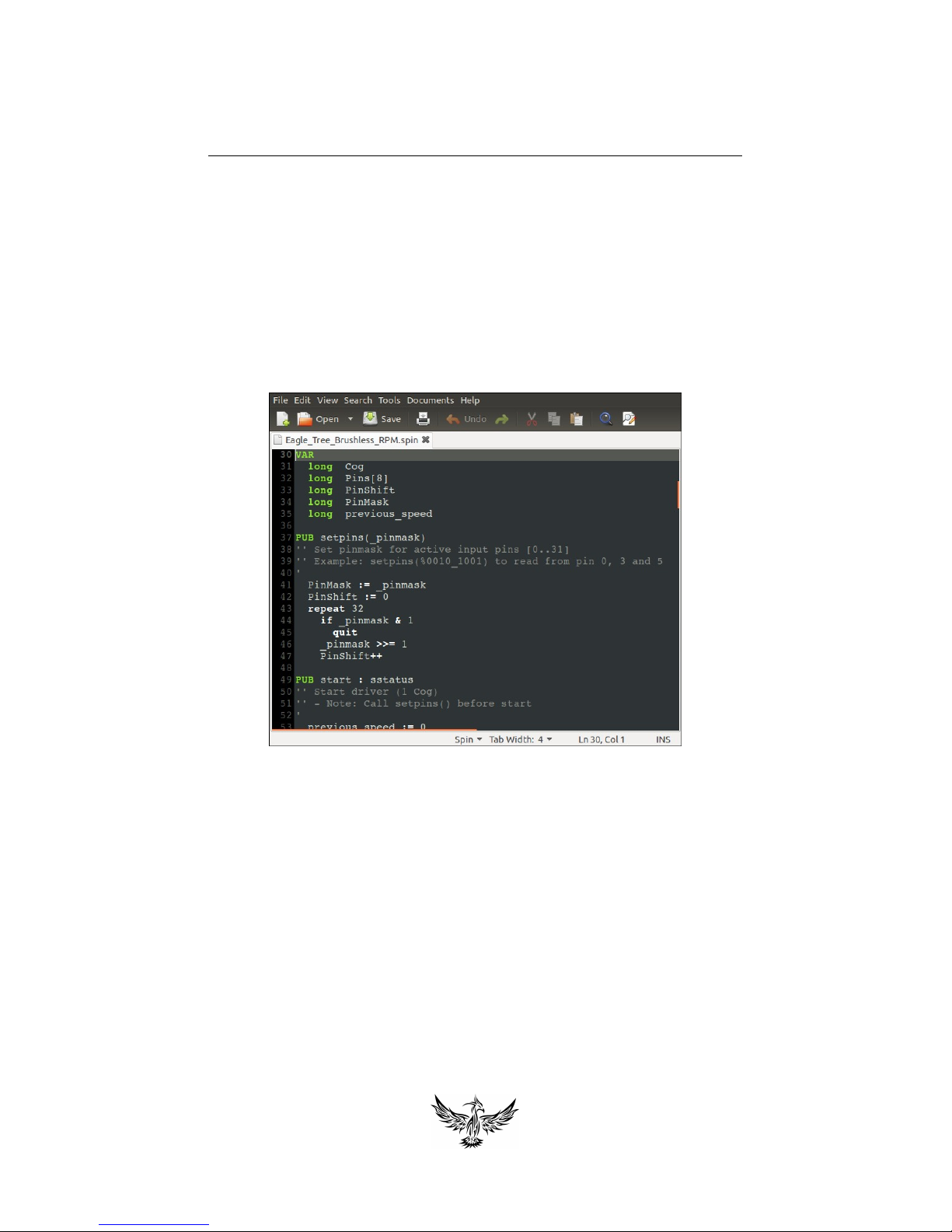The image size is (952, 1232).
Task: Open Find with magnifier icon
Action: click(x=606, y=419)
